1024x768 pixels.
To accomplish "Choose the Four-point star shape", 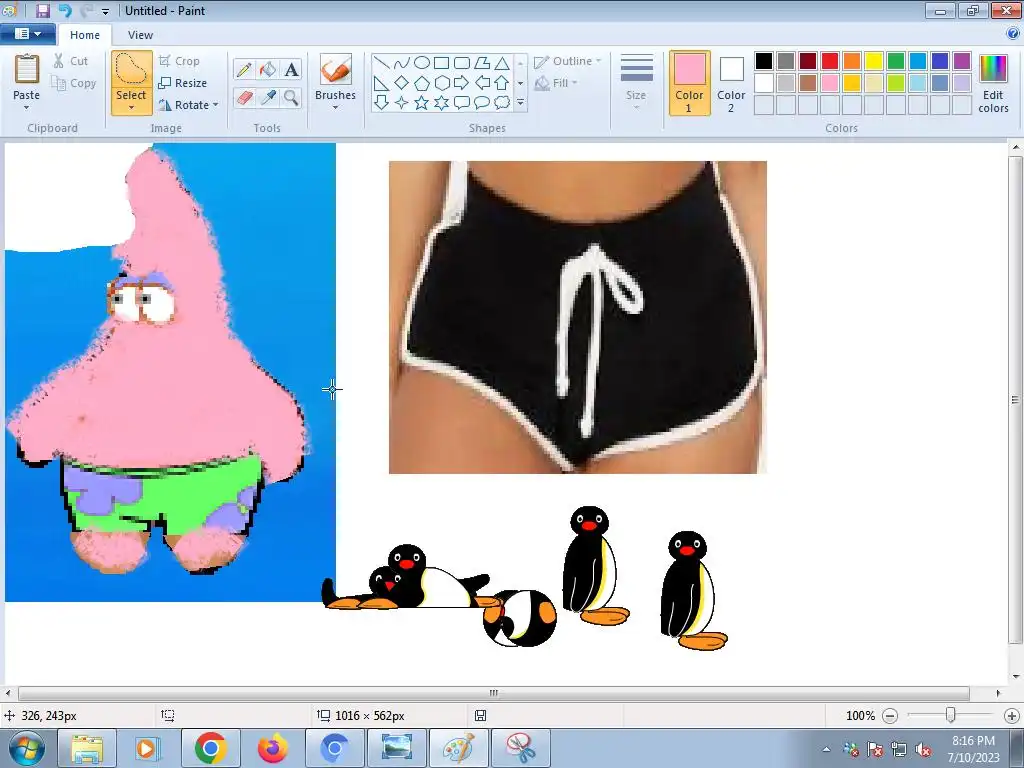I will point(402,103).
